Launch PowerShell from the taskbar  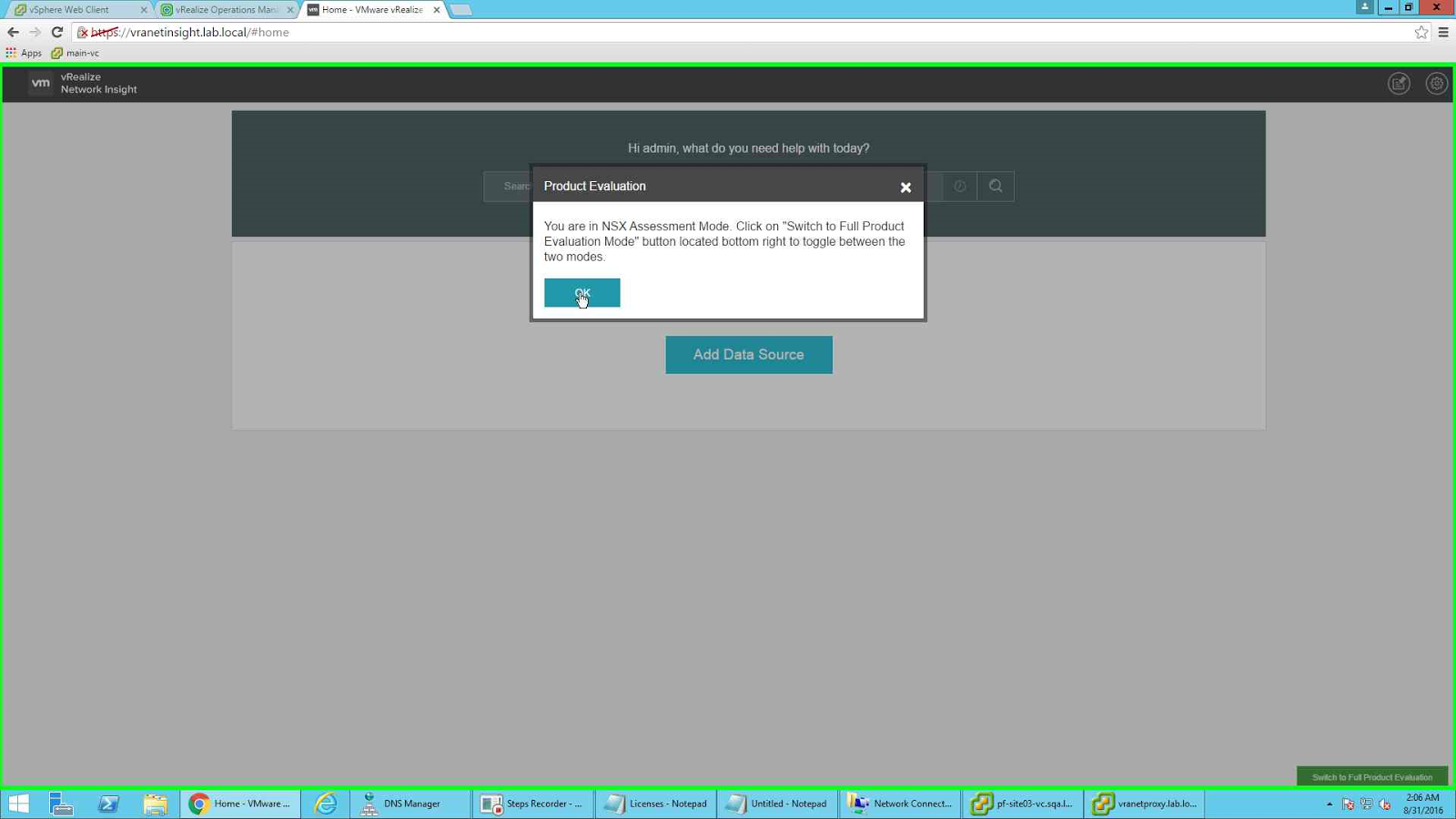click(108, 804)
